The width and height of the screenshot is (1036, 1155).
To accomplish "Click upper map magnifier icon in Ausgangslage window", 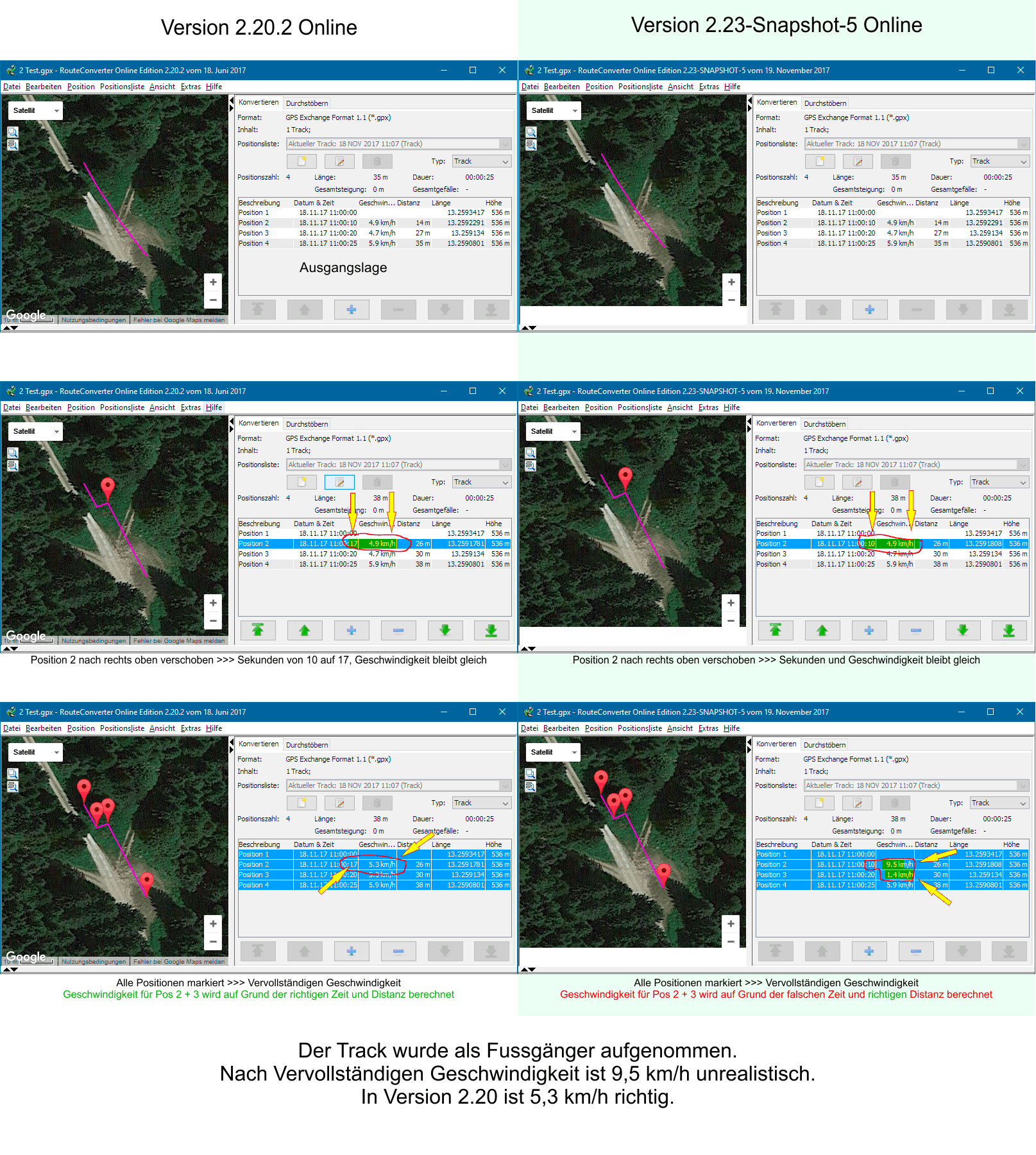I will tap(13, 132).
